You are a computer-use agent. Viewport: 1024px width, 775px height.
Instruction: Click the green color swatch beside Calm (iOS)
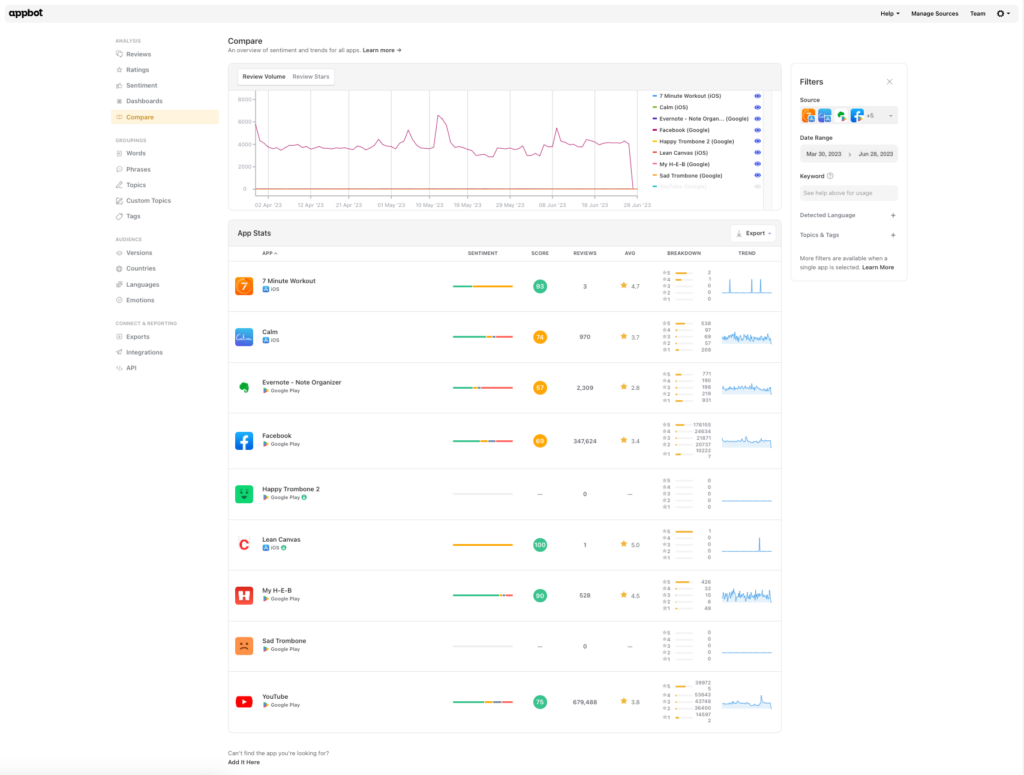(655, 106)
